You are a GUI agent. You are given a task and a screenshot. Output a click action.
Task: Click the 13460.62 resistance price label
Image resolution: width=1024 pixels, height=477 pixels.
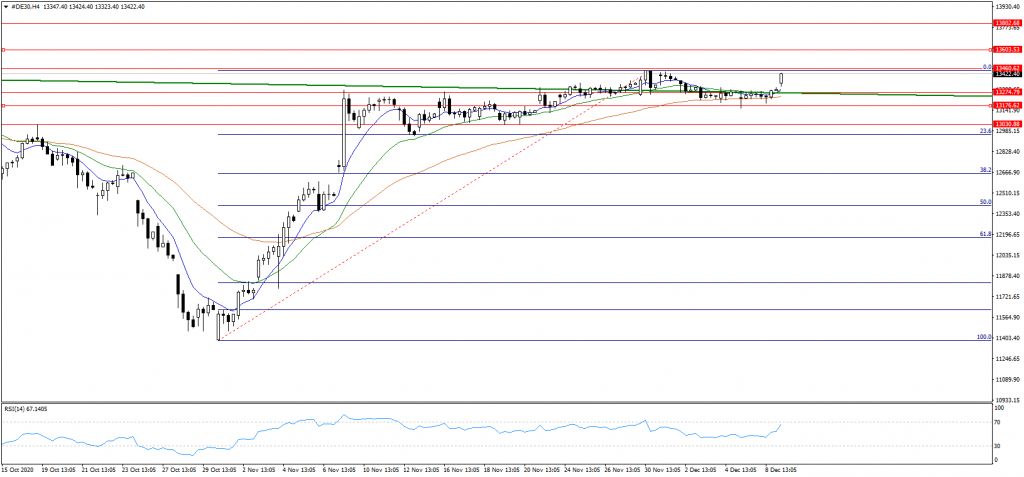click(x=1006, y=67)
